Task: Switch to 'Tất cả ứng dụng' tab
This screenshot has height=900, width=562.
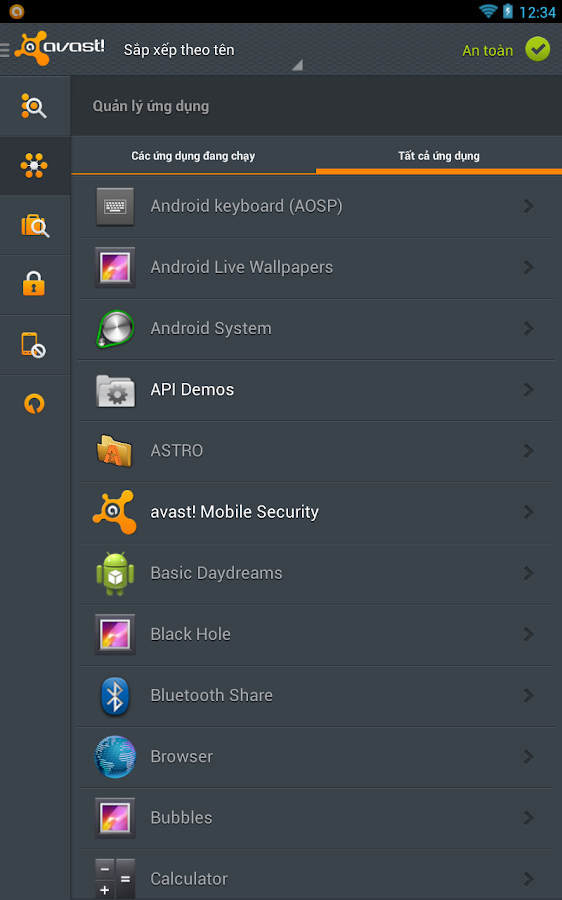Action: point(439,156)
